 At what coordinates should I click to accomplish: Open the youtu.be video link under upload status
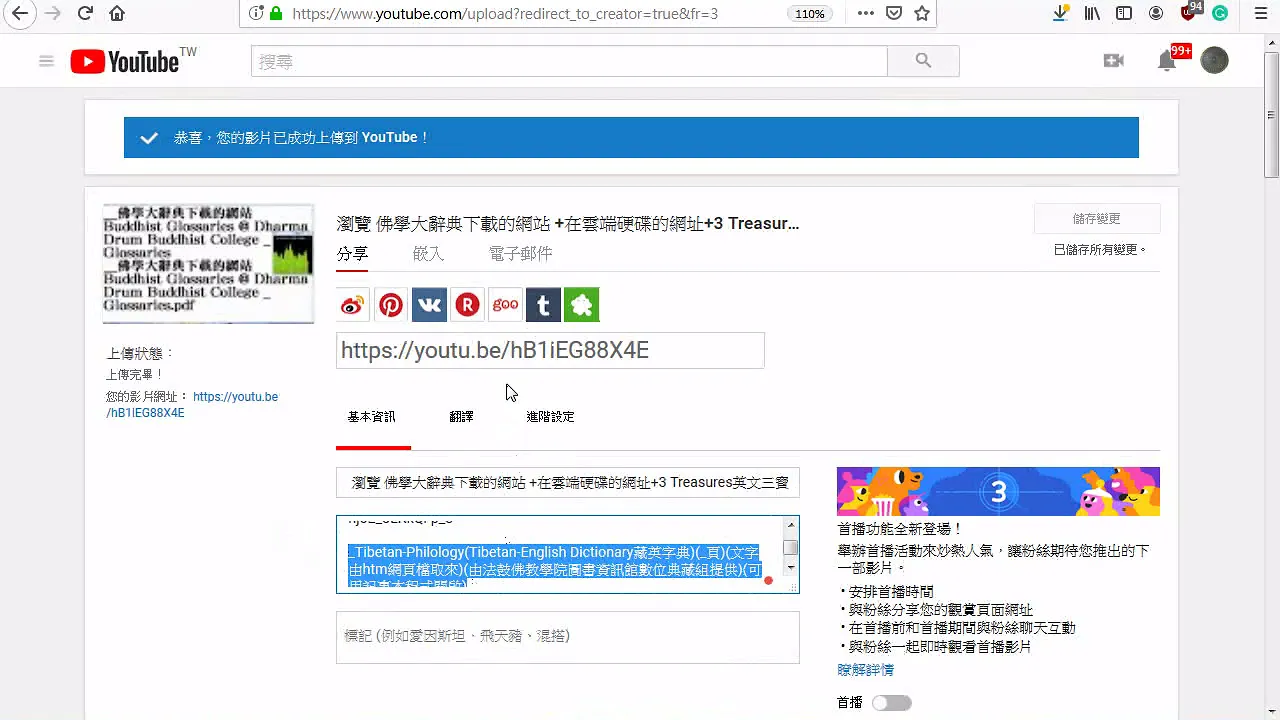tap(192, 405)
